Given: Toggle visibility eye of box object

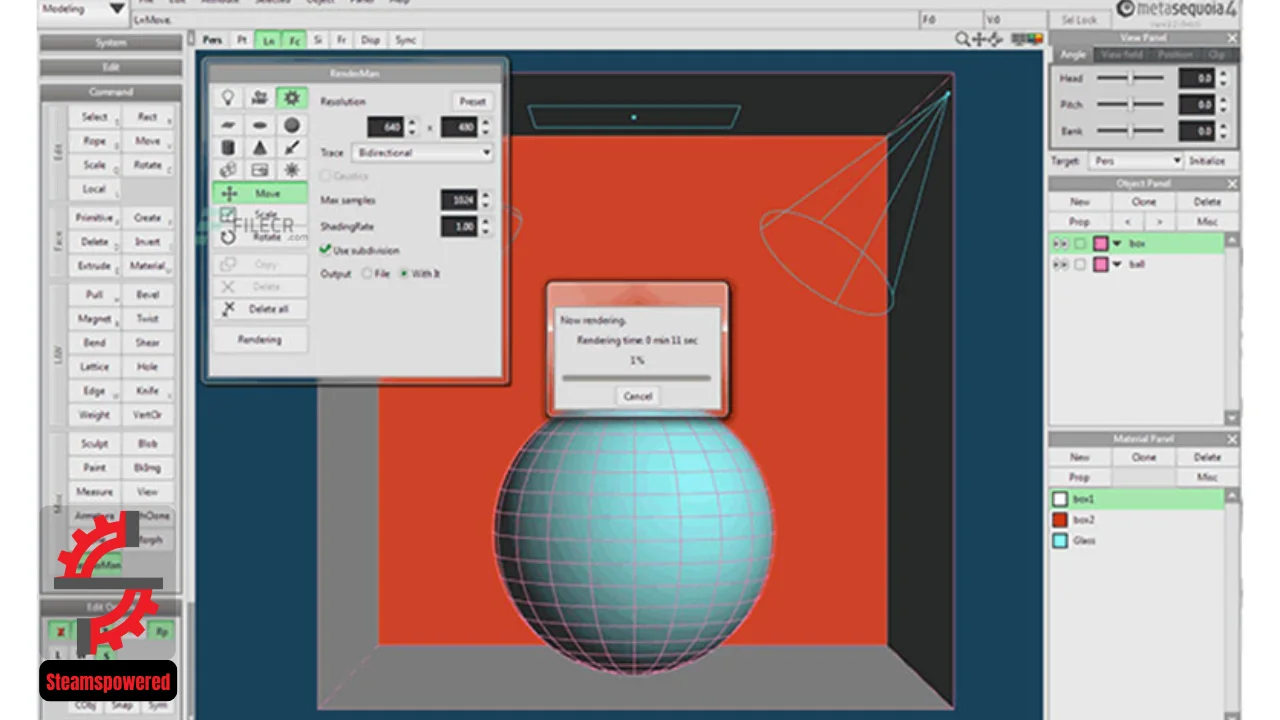Looking at the screenshot, I should click(x=1059, y=244).
